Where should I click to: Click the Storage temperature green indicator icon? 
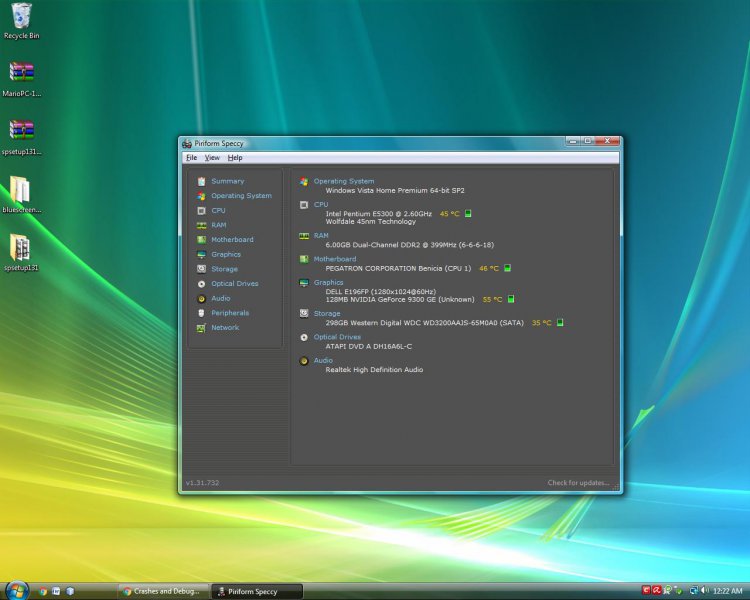560,322
